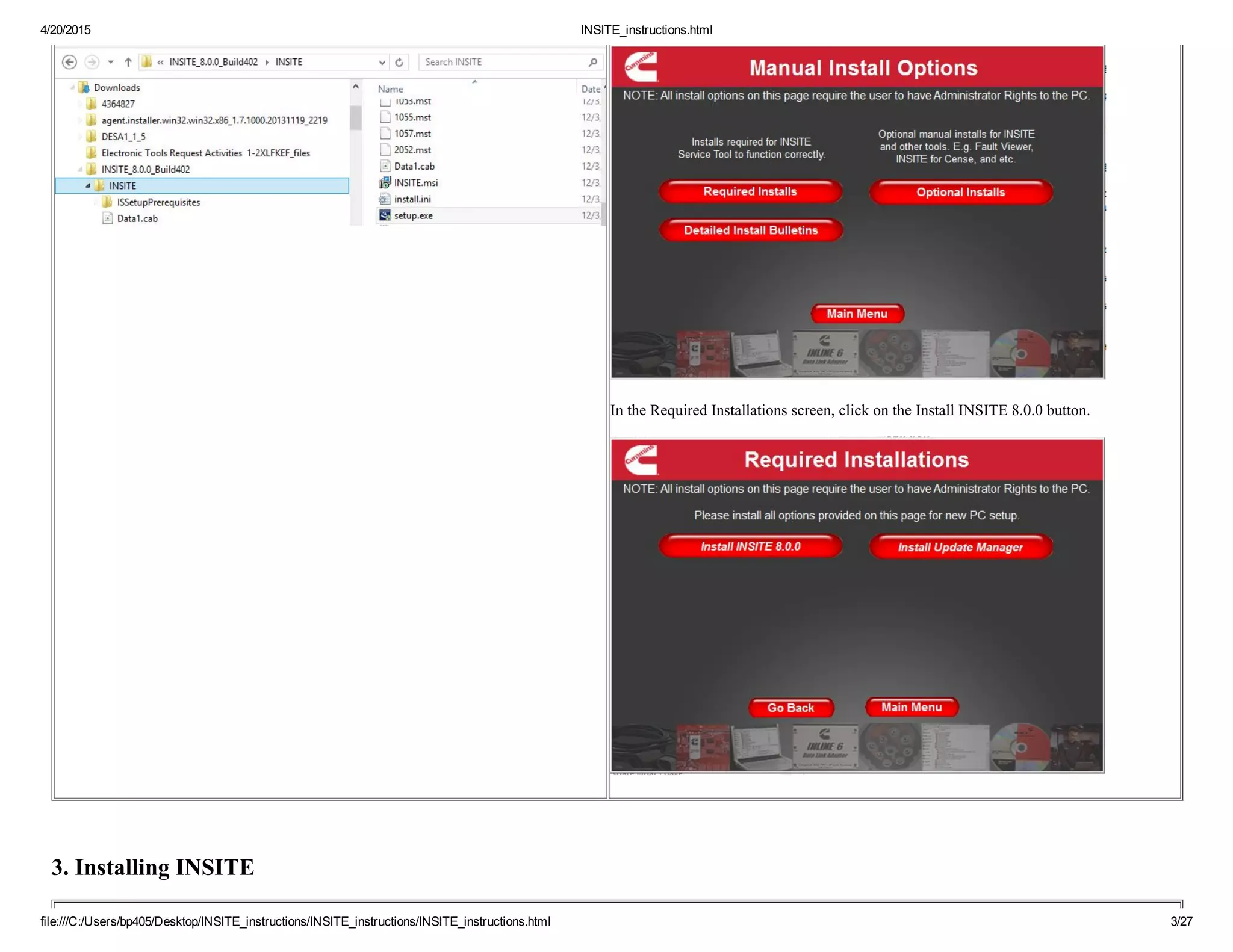
Task: Click the Install INSITE 8.0.0 button
Action: (750, 546)
